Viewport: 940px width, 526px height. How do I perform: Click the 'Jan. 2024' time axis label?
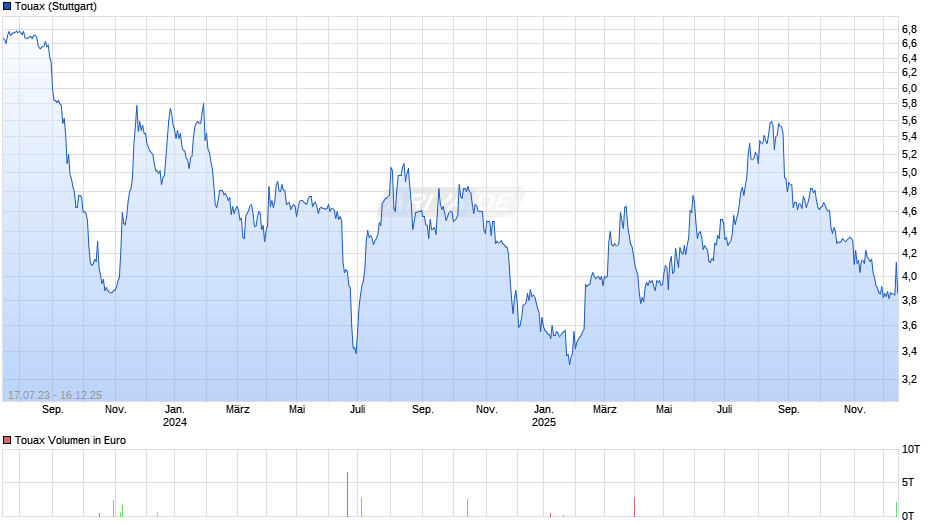coord(174,416)
